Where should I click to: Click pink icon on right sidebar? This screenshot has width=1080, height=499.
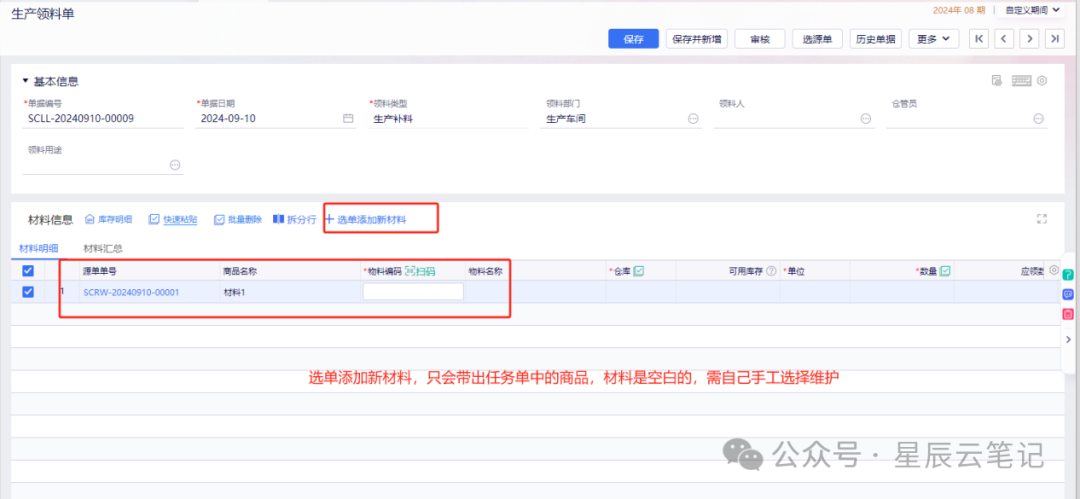1068,314
